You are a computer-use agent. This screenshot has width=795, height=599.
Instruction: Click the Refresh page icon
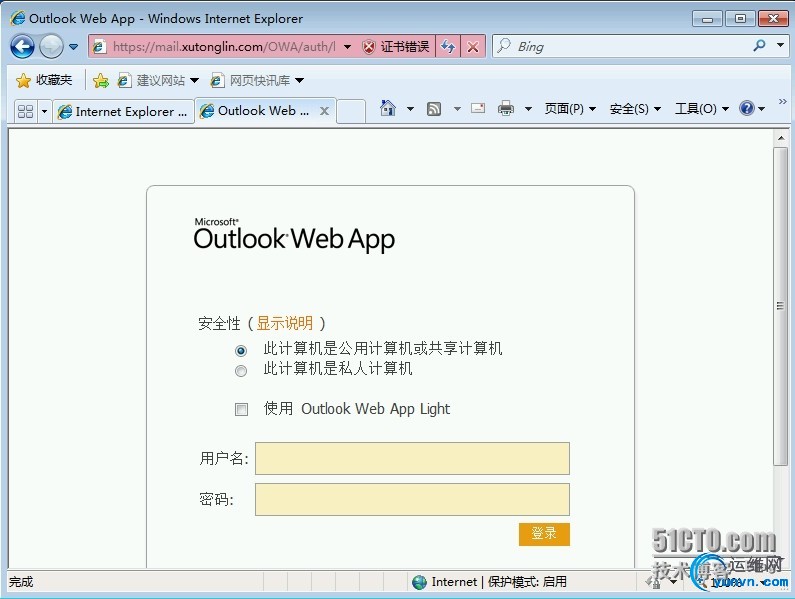[448, 47]
